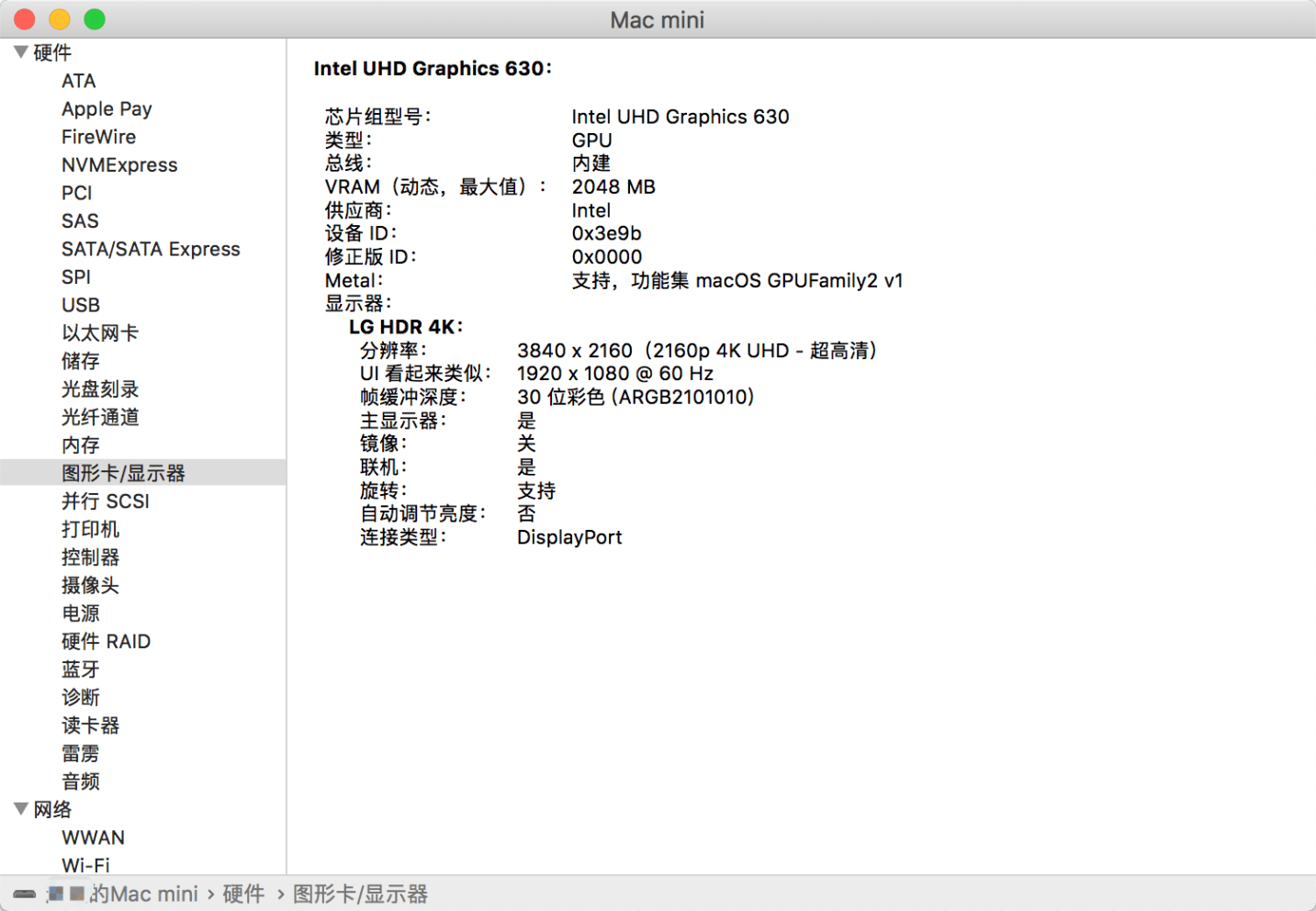Click the yellow minimize window button

pos(60,19)
